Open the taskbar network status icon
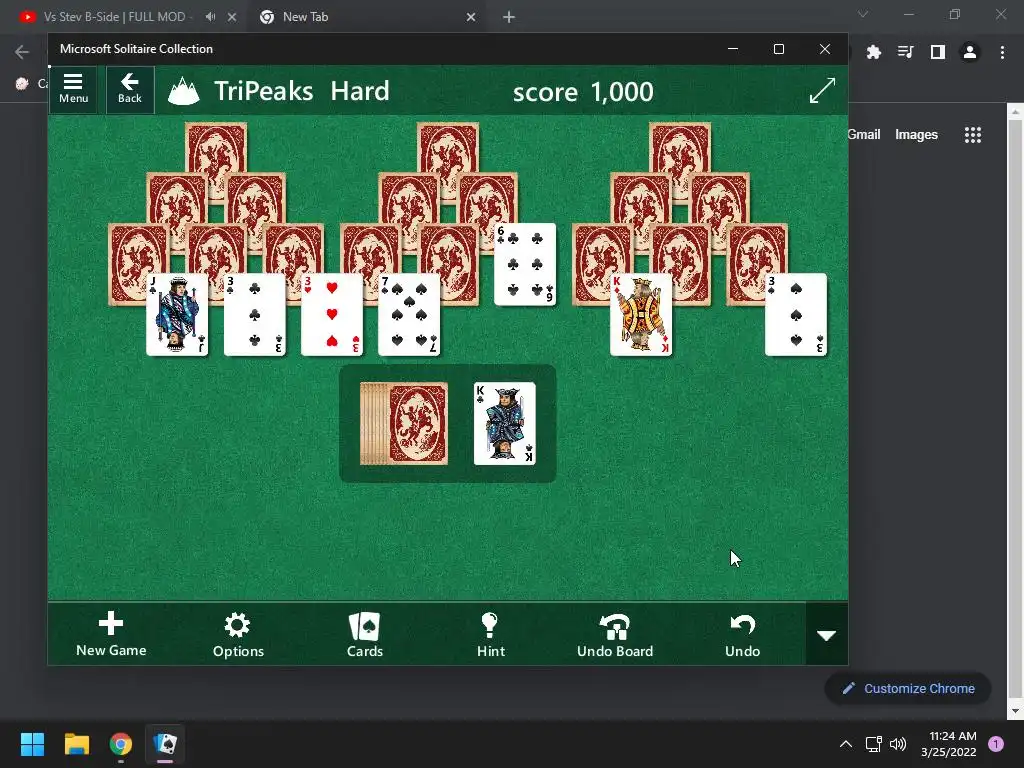This screenshot has height=768, width=1024. [873, 744]
